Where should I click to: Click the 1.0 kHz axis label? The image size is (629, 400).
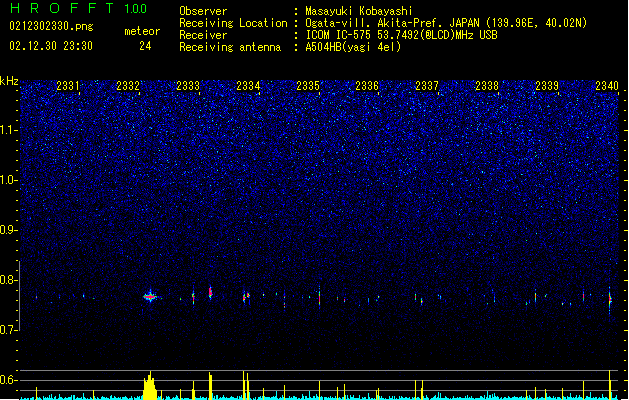[9, 180]
